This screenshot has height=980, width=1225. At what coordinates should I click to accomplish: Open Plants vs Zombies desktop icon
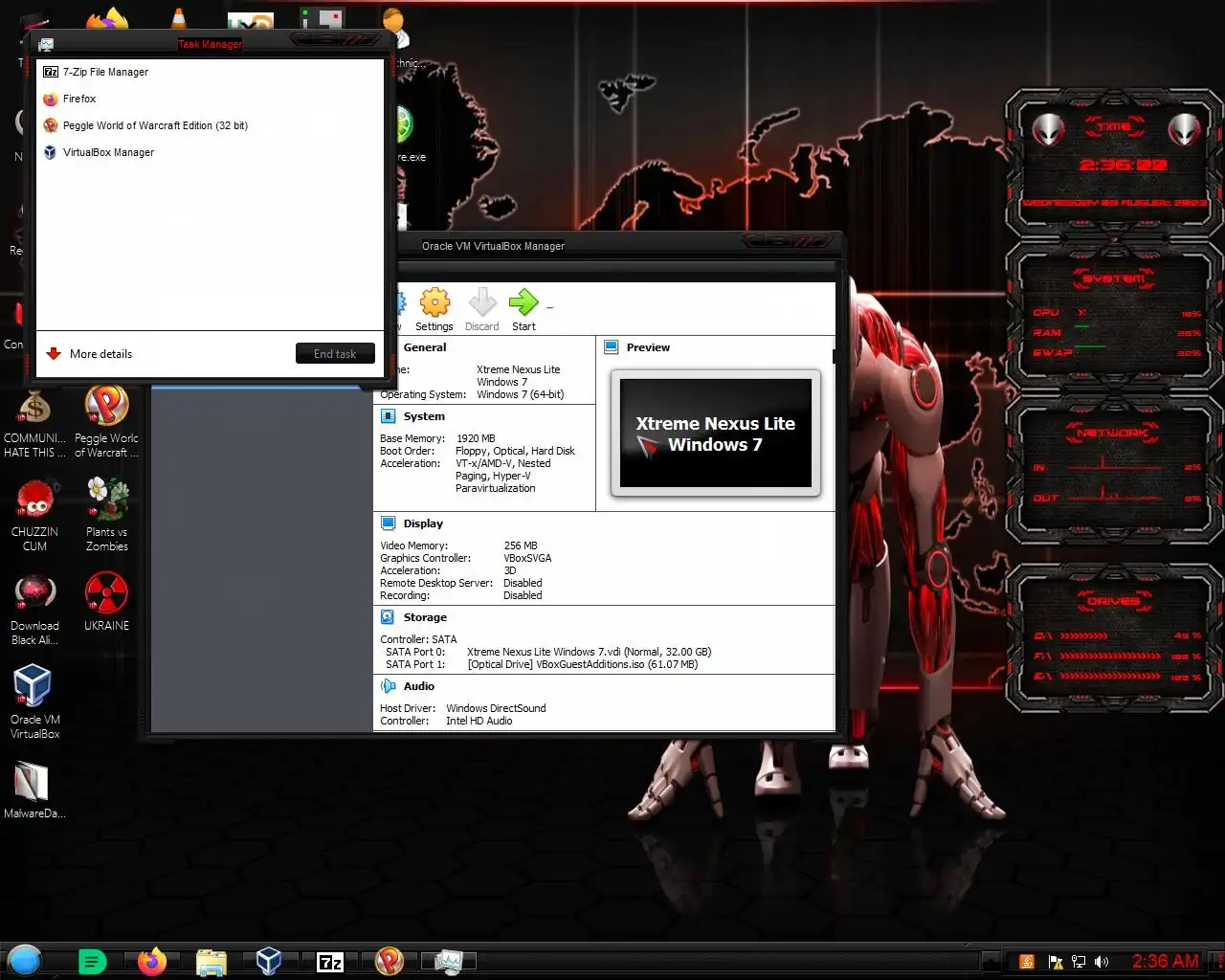click(106, 515)
